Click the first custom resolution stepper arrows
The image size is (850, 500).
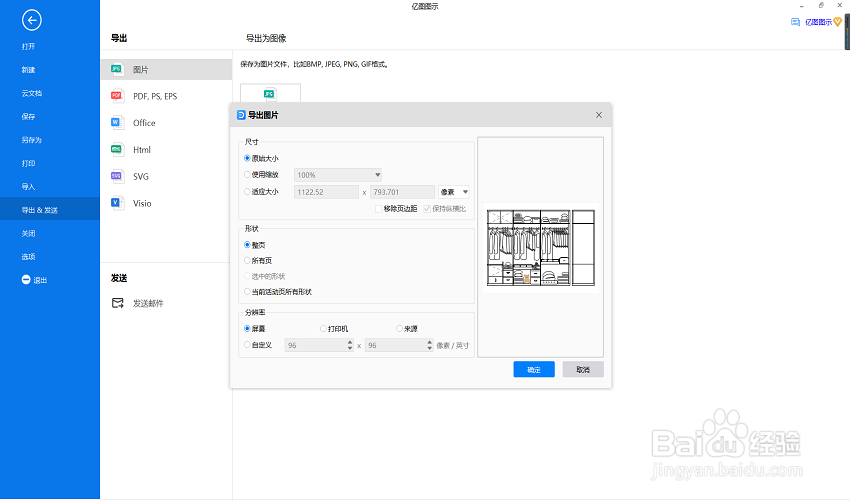350,345
